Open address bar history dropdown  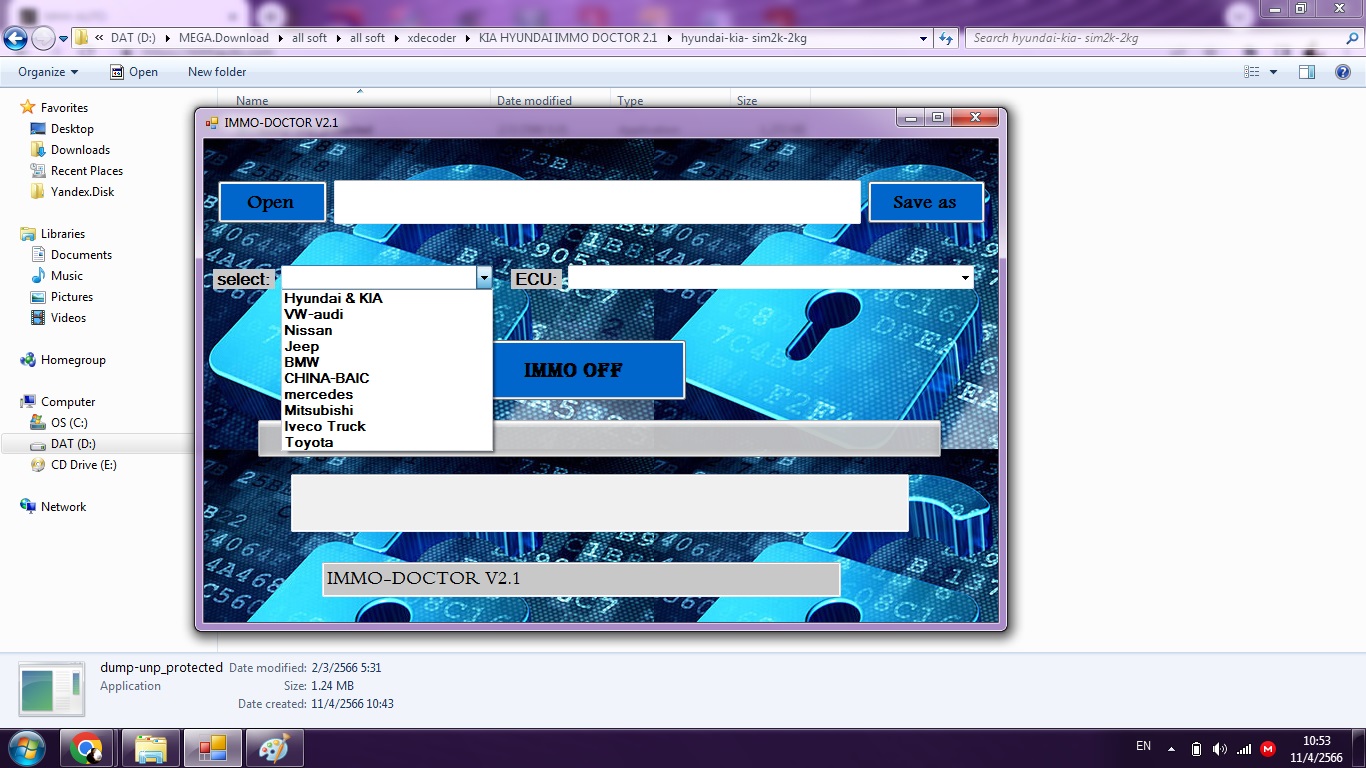(x=924, y=38)
